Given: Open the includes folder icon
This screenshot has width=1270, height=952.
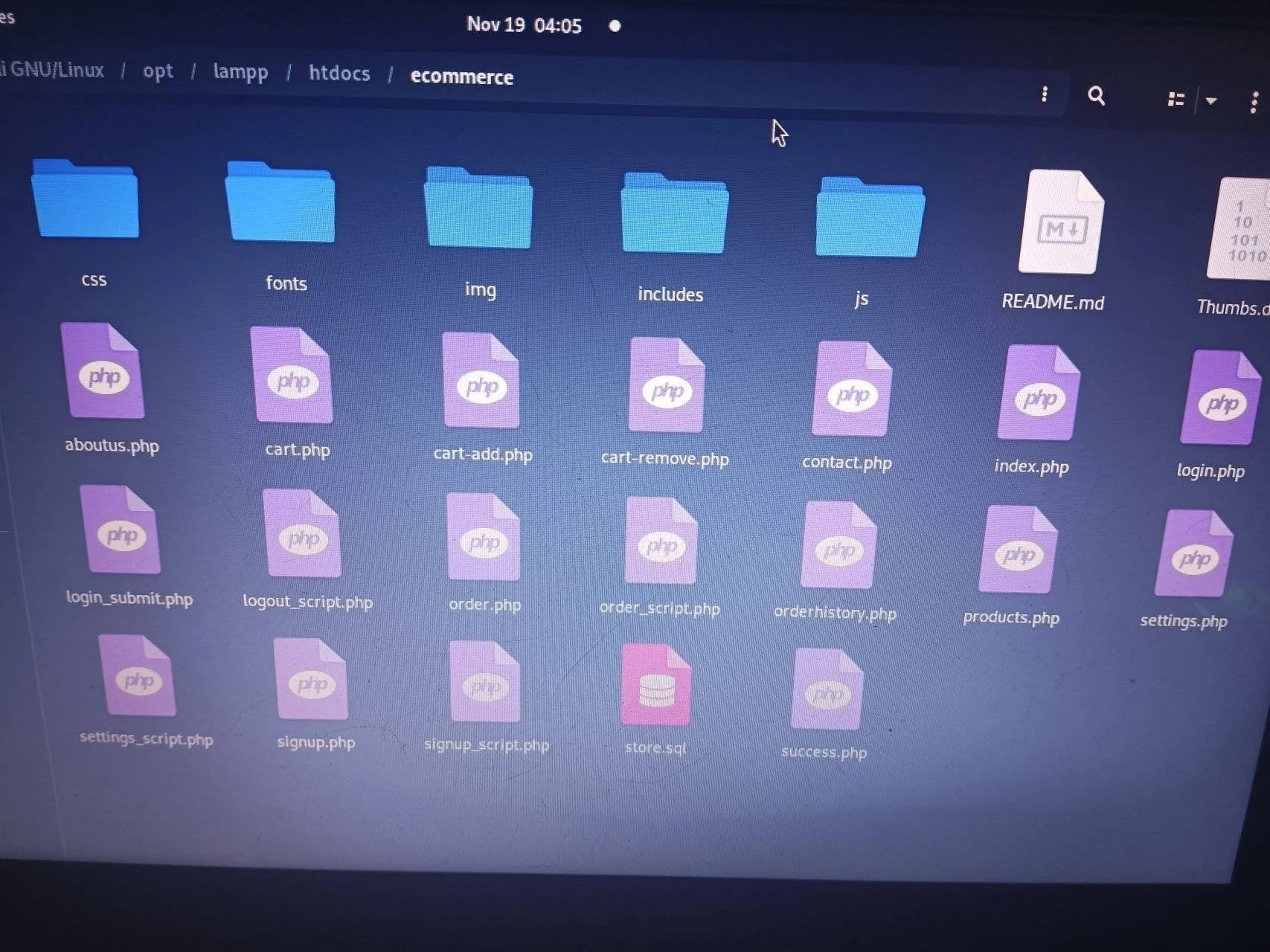Looking at the screenshot, I should 675,213.
